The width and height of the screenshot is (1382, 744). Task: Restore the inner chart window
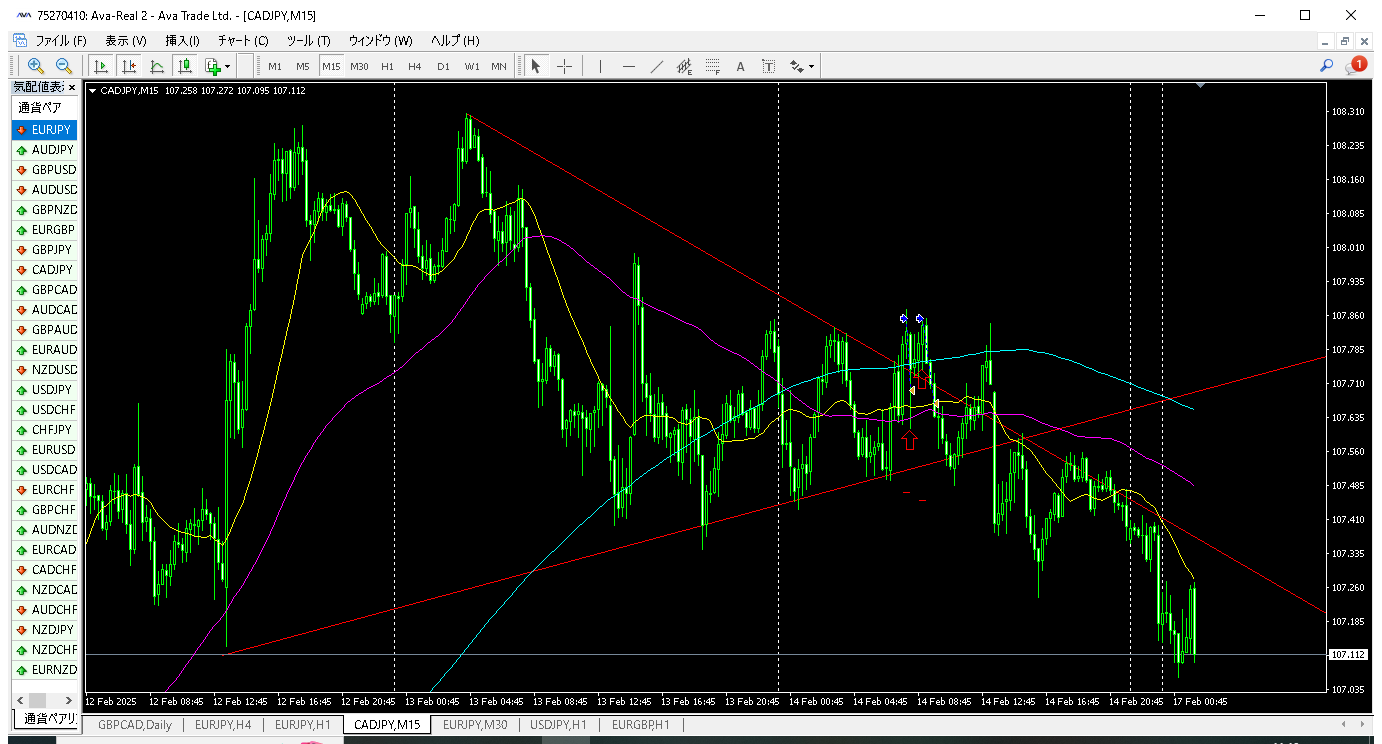tap(1346, 41)
